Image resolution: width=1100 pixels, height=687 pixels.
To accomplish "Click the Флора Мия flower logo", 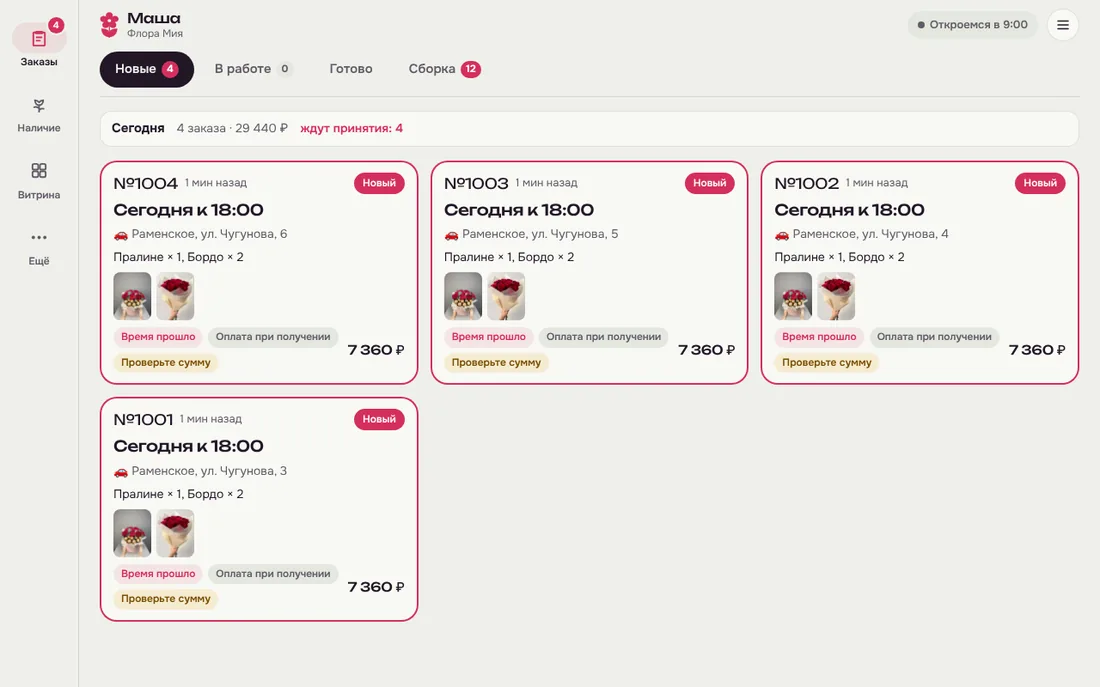I will pos(109,25).
